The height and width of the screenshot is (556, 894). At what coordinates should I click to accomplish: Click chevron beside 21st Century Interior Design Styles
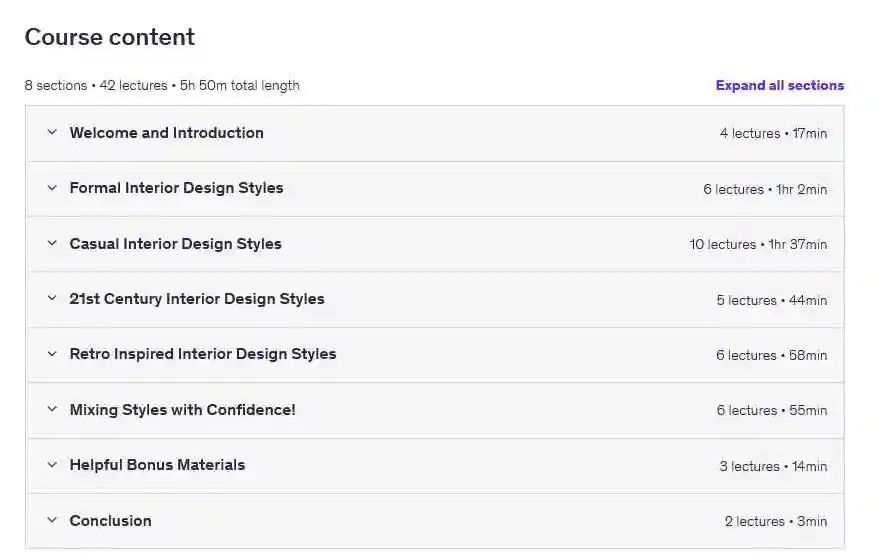(x=52, y=299)
